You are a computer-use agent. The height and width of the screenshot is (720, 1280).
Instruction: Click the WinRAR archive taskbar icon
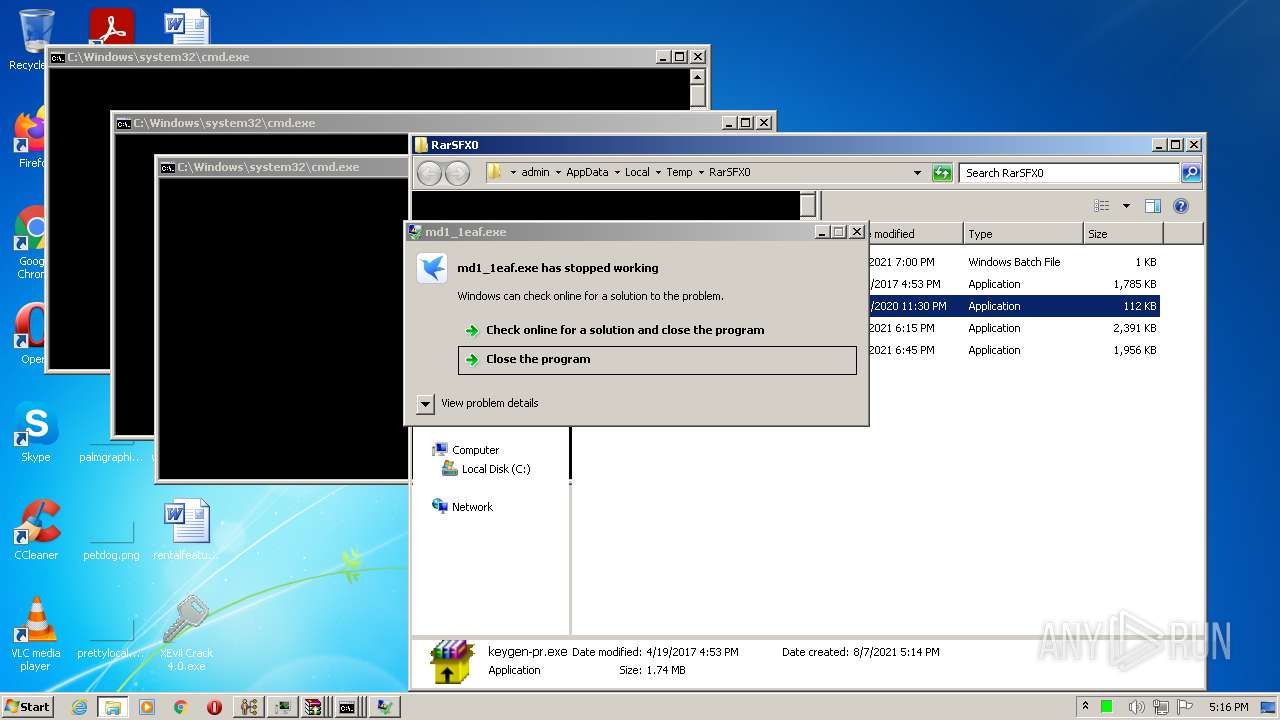click(314, 707)
